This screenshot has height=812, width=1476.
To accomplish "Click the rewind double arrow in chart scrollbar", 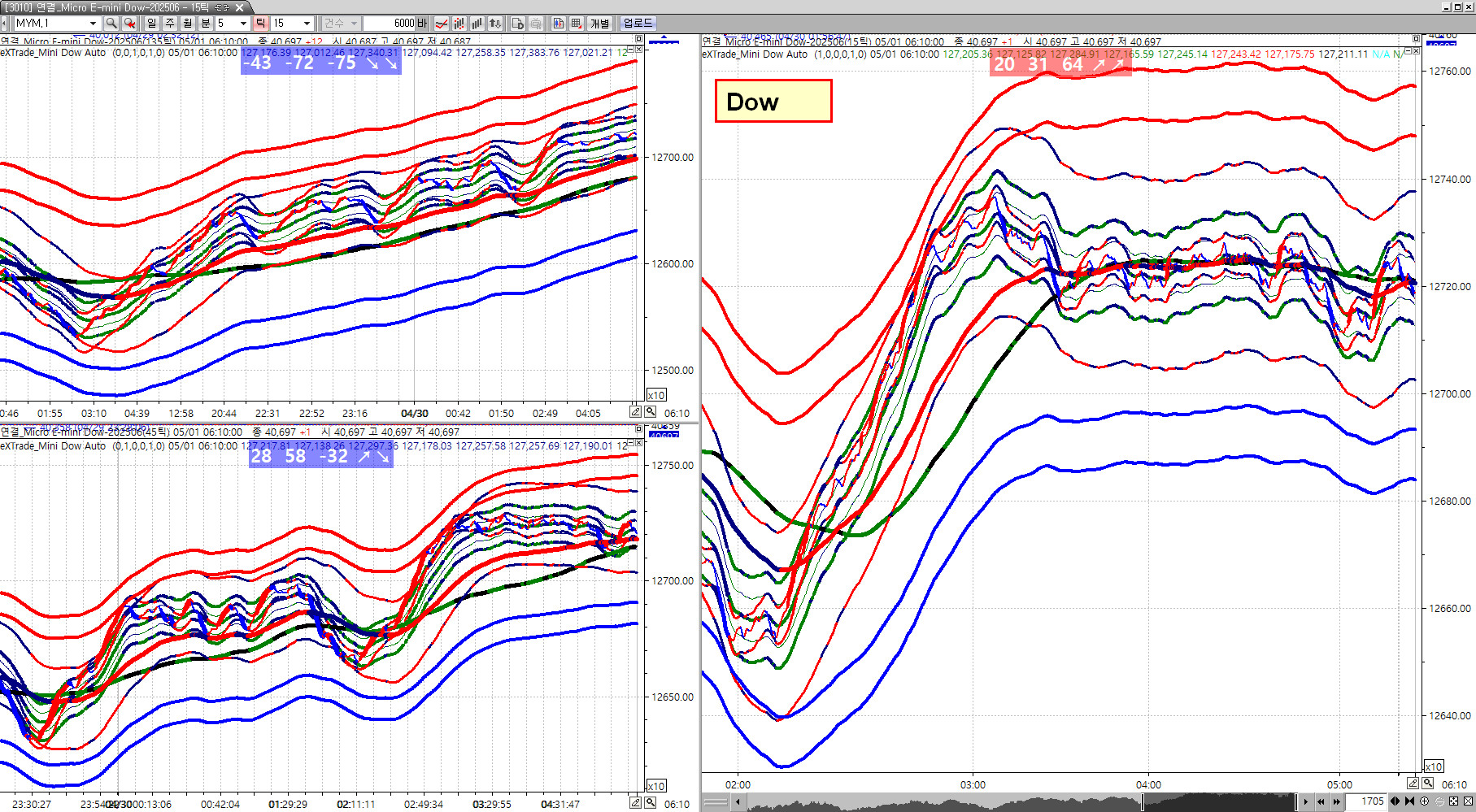I will [x=1321, y=802].
